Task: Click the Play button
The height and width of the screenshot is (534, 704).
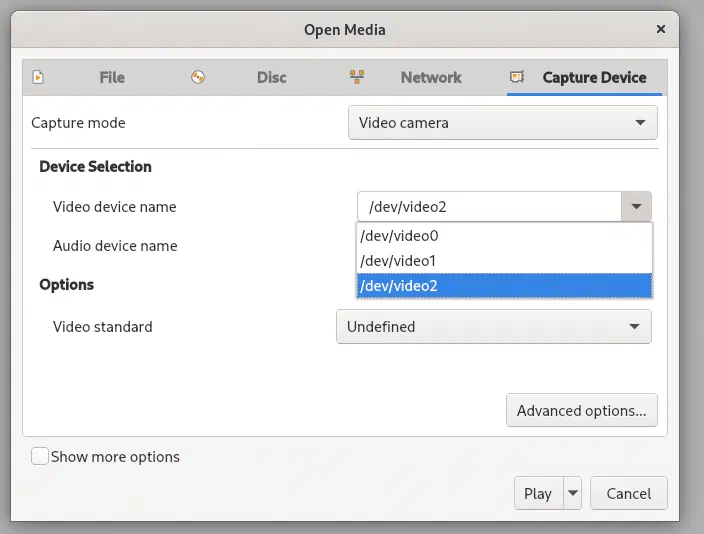Action: [x=538, y=493]
